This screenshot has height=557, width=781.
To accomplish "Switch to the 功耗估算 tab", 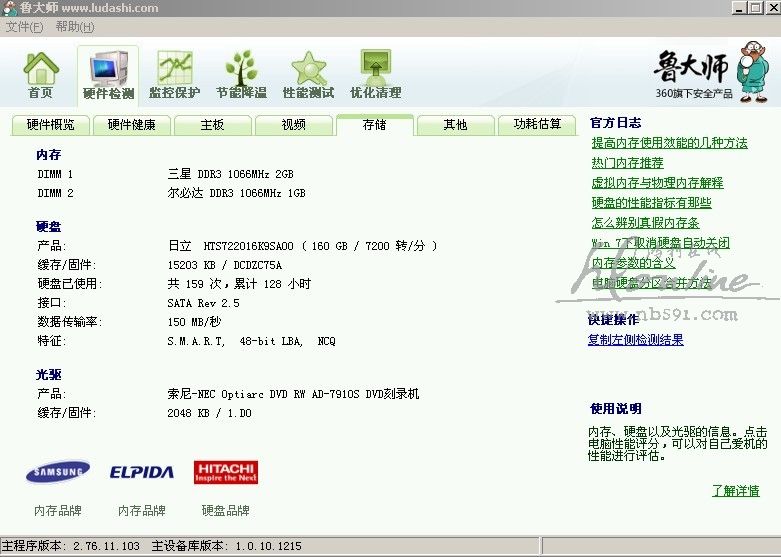I will coord(537,125).
